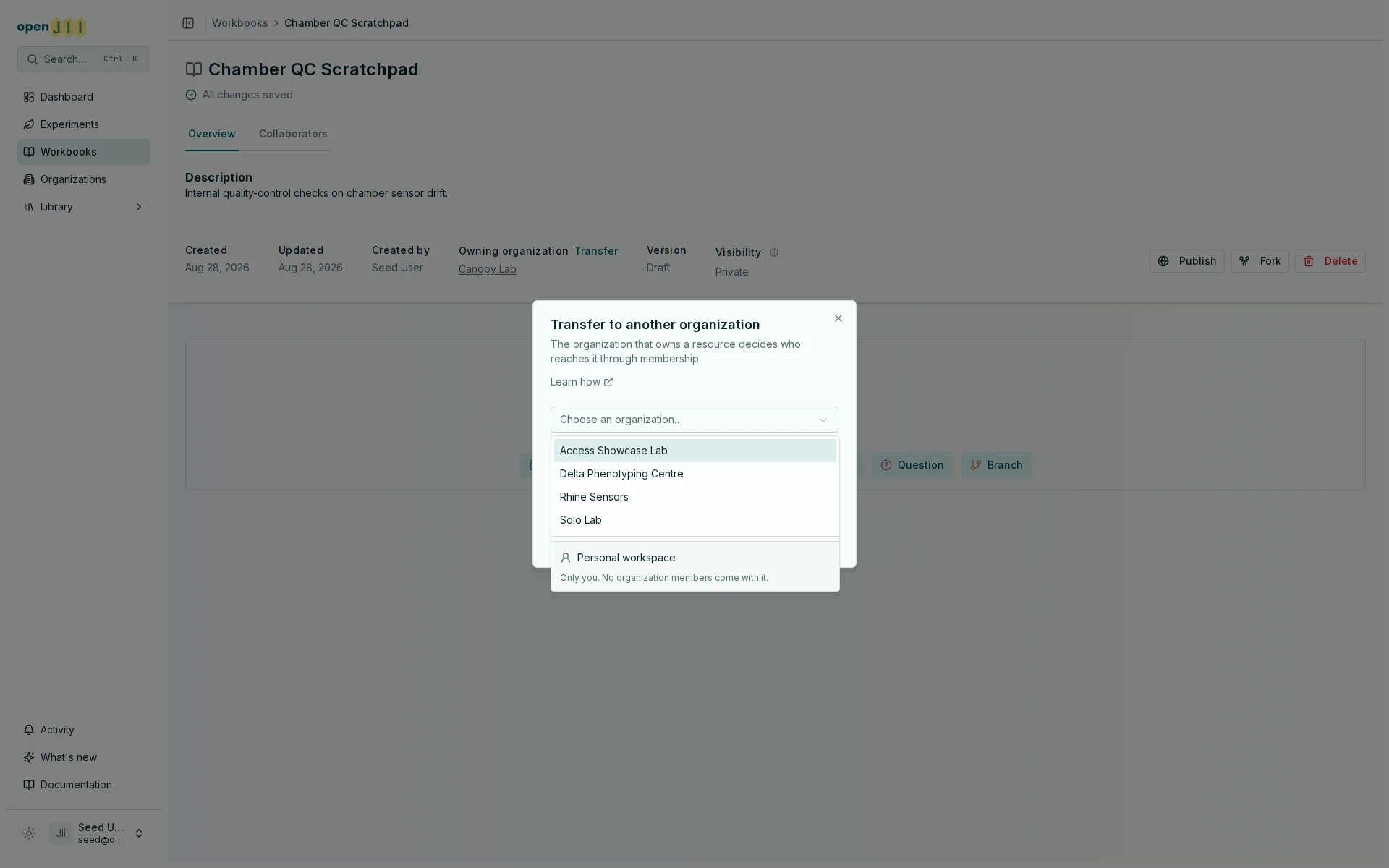Collapse the sidebar panel icon
Screen dimensions: 1389x868
click(188, 23)
